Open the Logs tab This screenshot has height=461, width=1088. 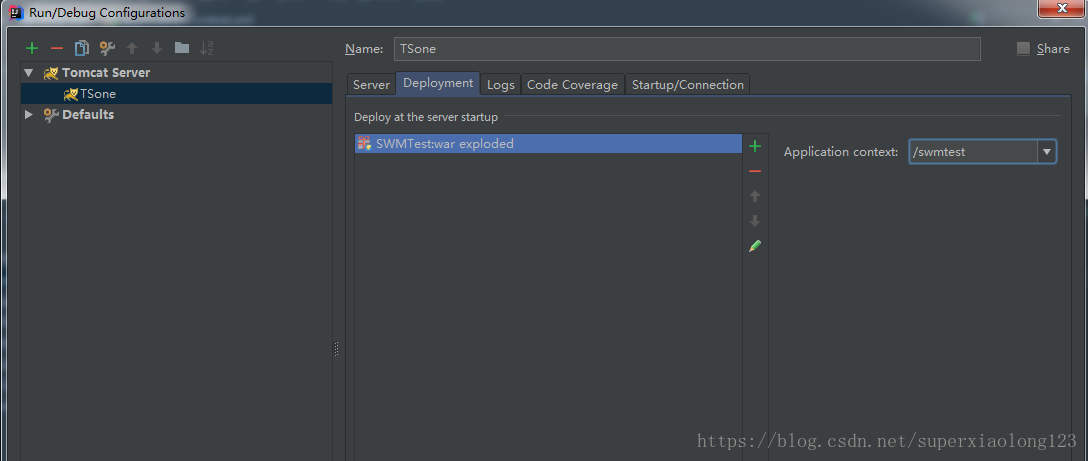(x=500, y=84)
